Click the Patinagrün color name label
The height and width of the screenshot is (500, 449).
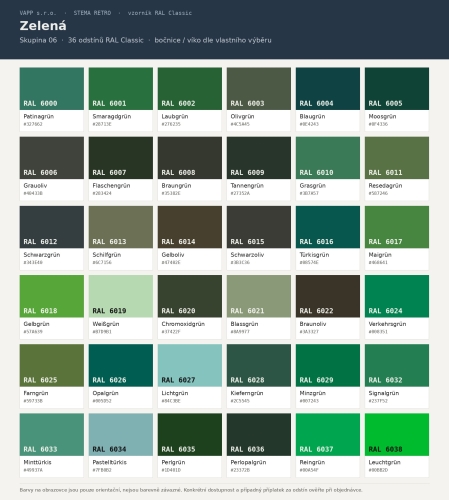pos(39,116)
